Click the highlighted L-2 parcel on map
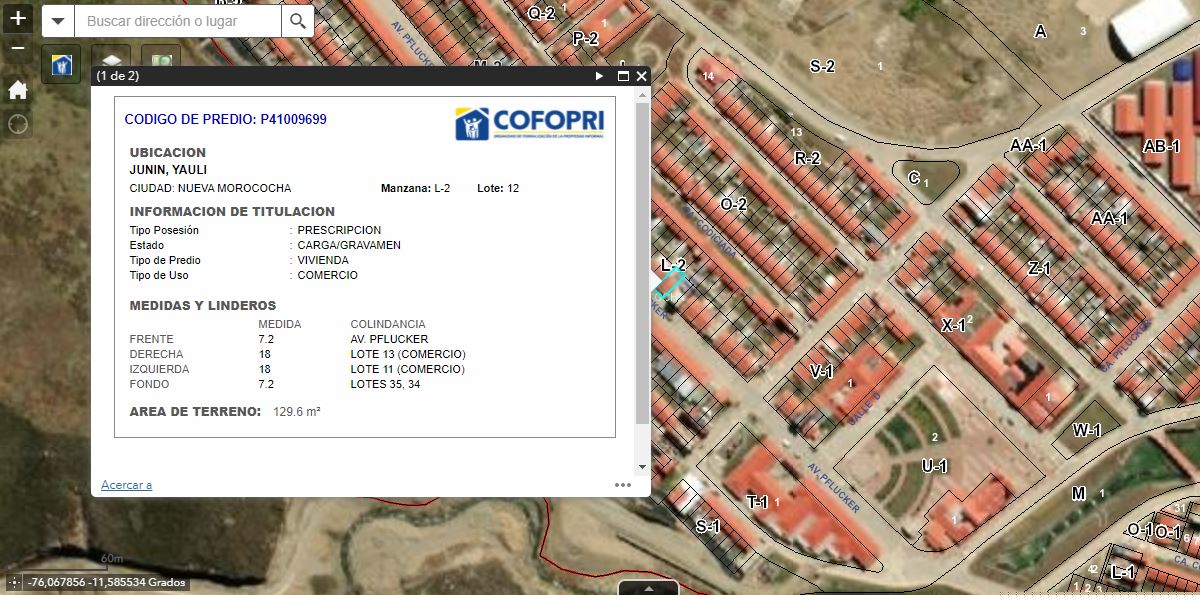1200x595 pixels. 669,283
